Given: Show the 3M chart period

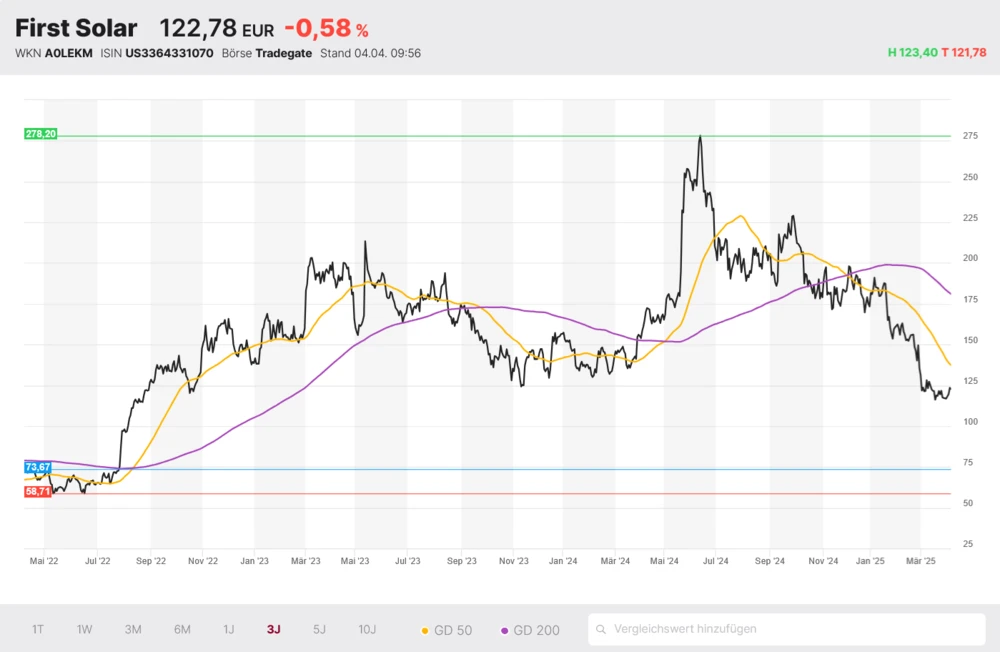Looking at the screenshot, I should pos(133,630).
